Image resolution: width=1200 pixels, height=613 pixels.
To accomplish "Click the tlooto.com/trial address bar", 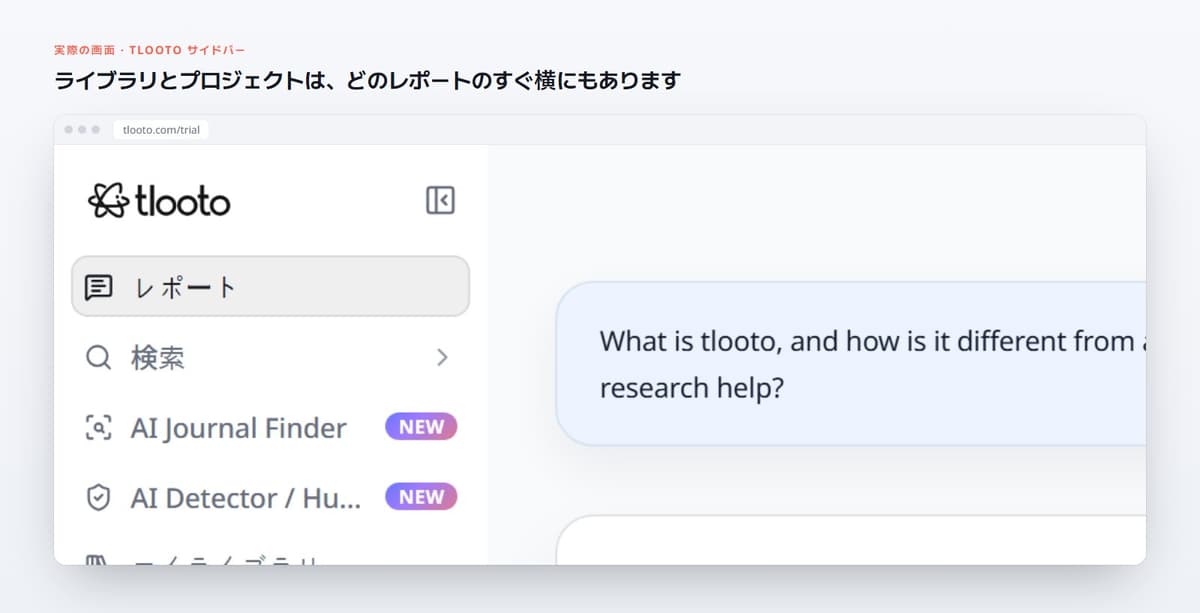I will click(161, 130).
